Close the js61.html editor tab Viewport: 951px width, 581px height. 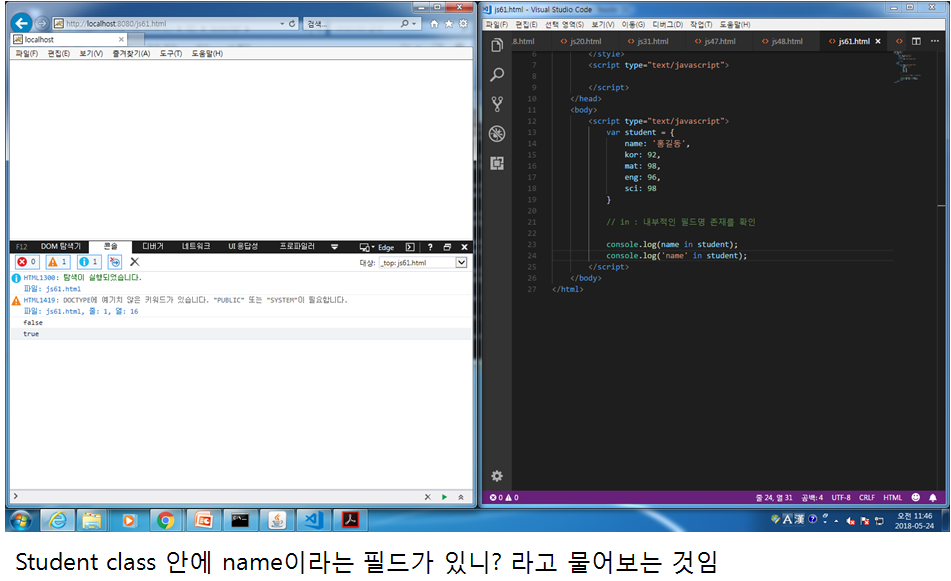(878, 41)
